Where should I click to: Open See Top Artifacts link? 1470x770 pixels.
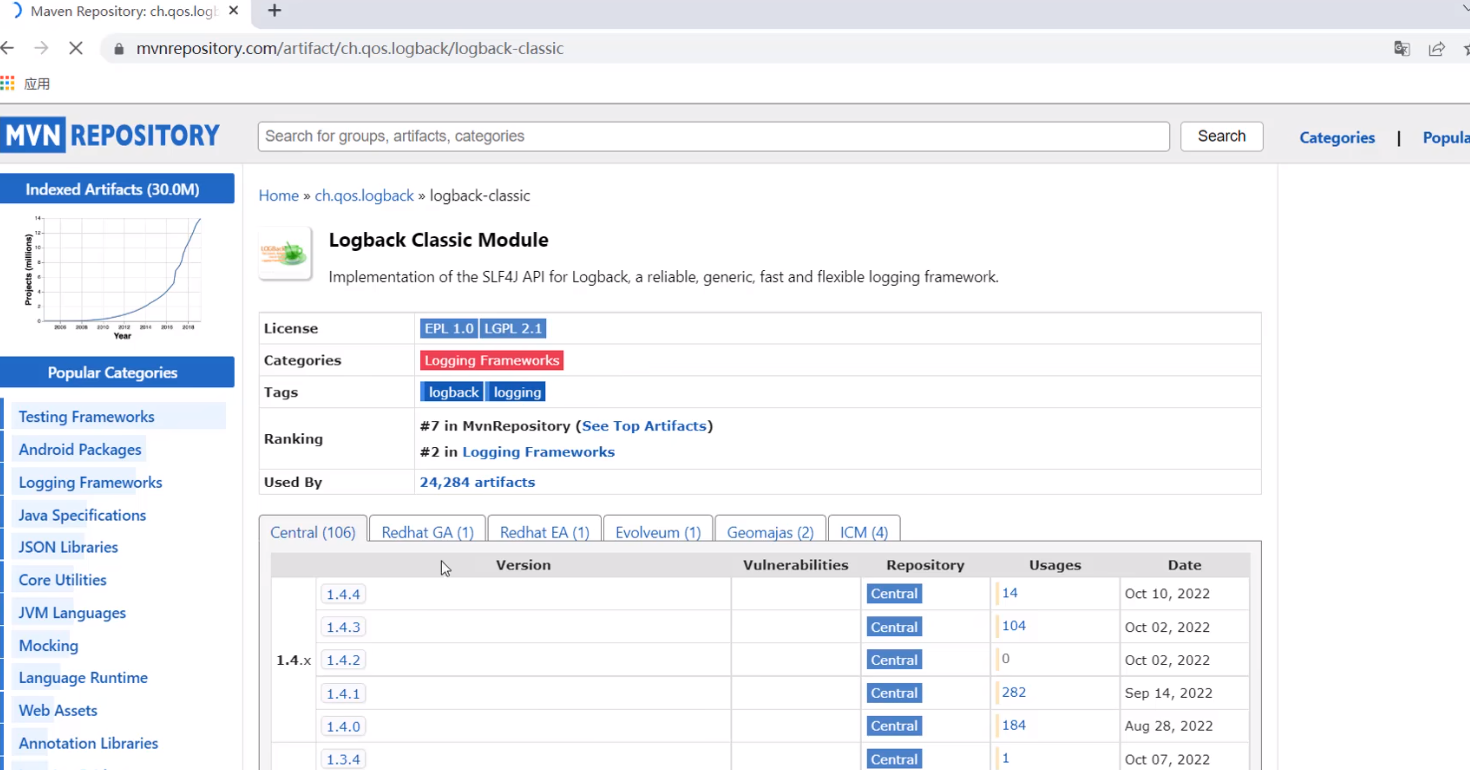click(645, 426)
